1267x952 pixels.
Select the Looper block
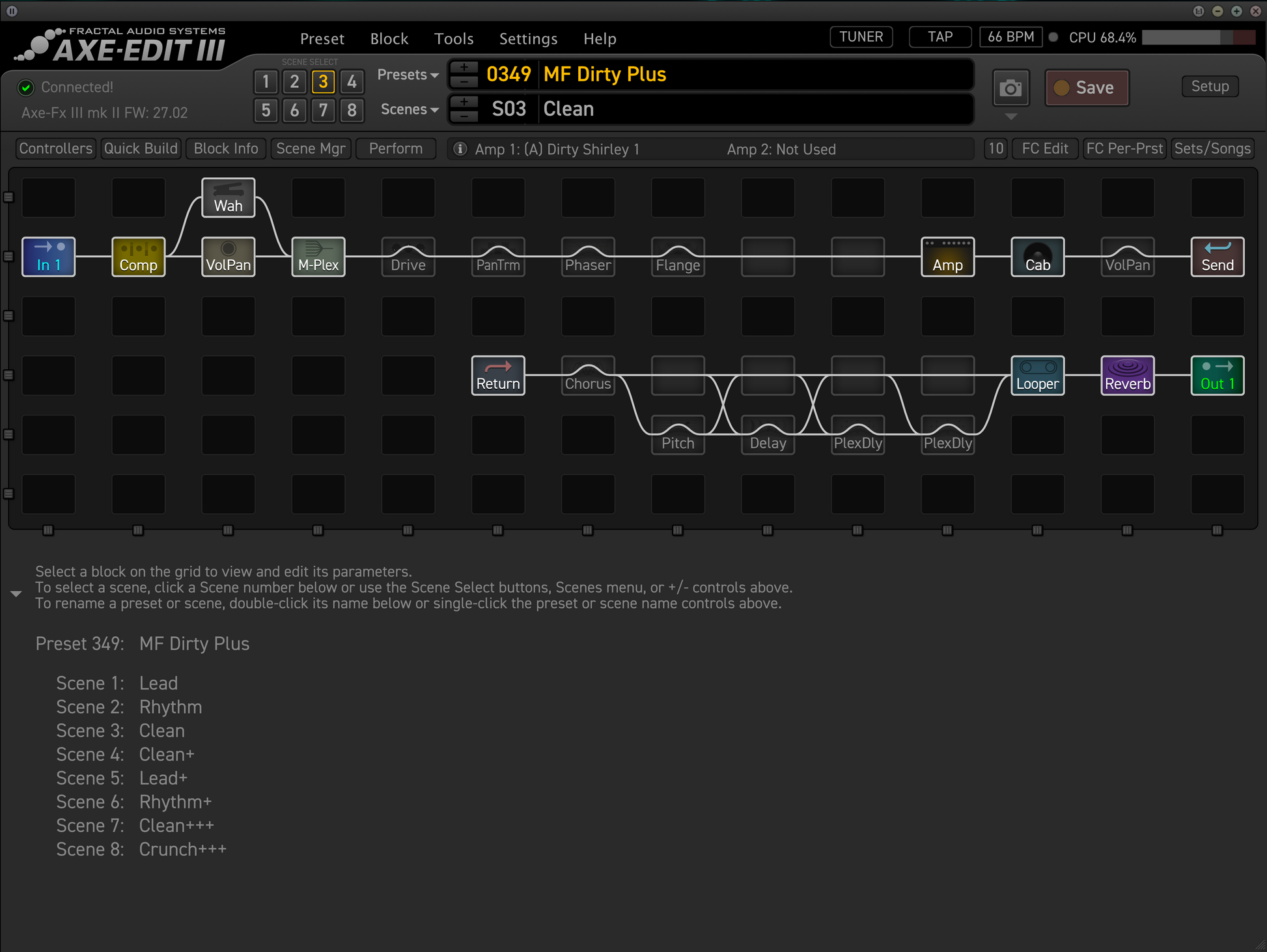pyautogui.click(x=1037, y=375)
